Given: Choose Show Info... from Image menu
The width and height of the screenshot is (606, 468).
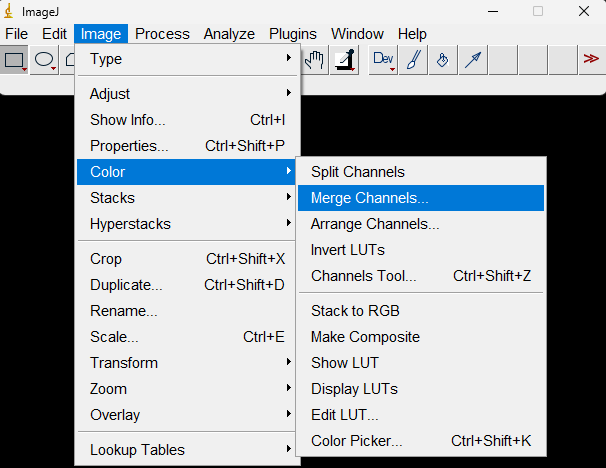Looking at the screenshot, I should click(x=187, y=120).
